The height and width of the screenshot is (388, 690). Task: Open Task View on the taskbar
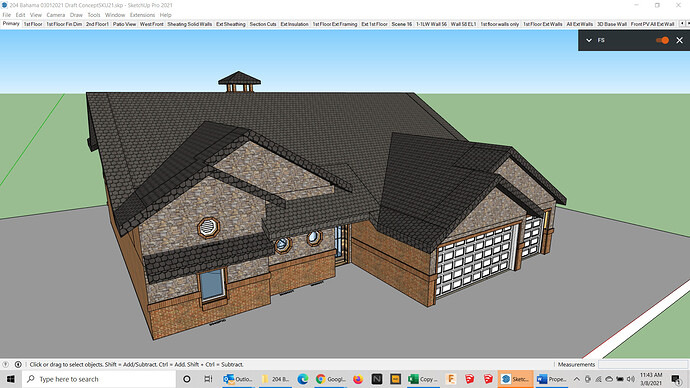(x=208, y=379)
